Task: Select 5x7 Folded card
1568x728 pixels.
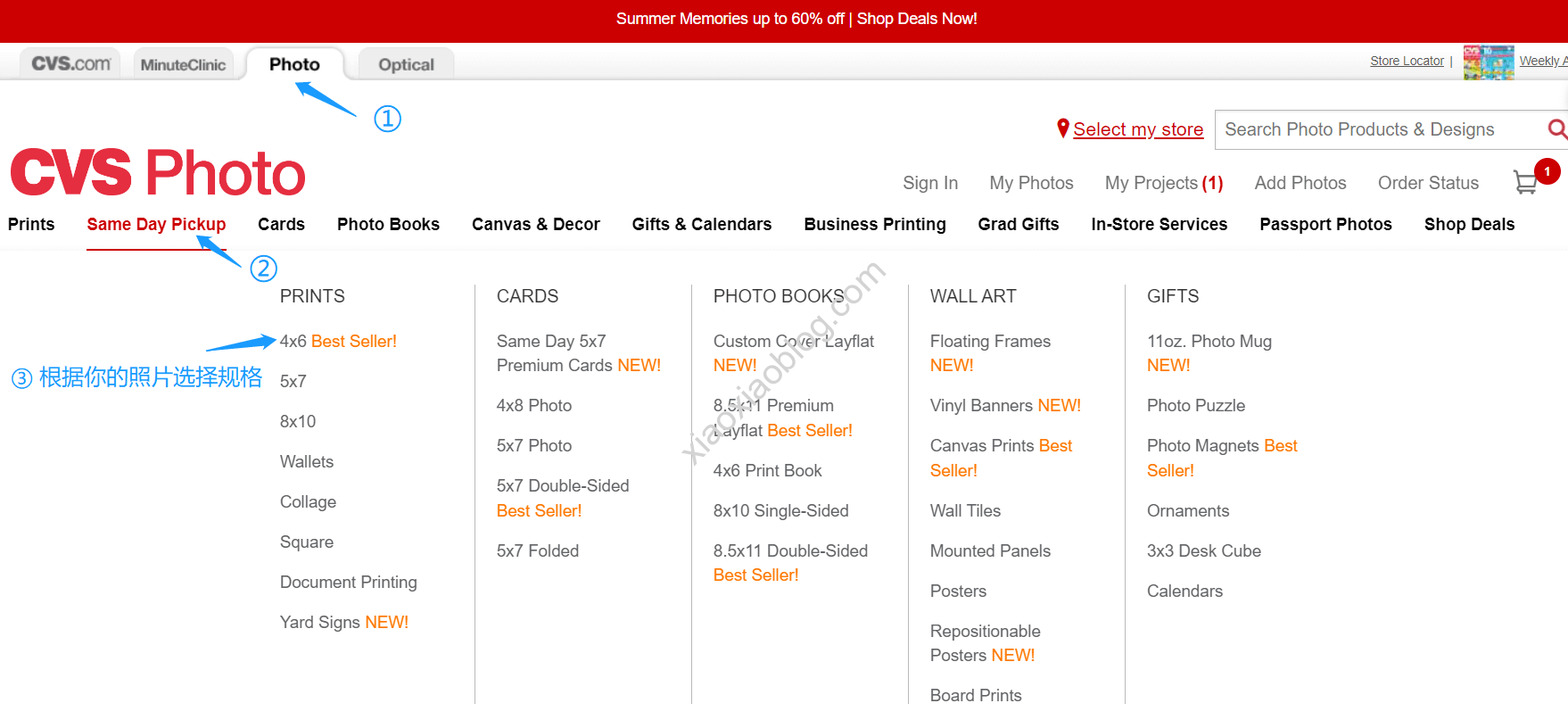Action: 538,550
